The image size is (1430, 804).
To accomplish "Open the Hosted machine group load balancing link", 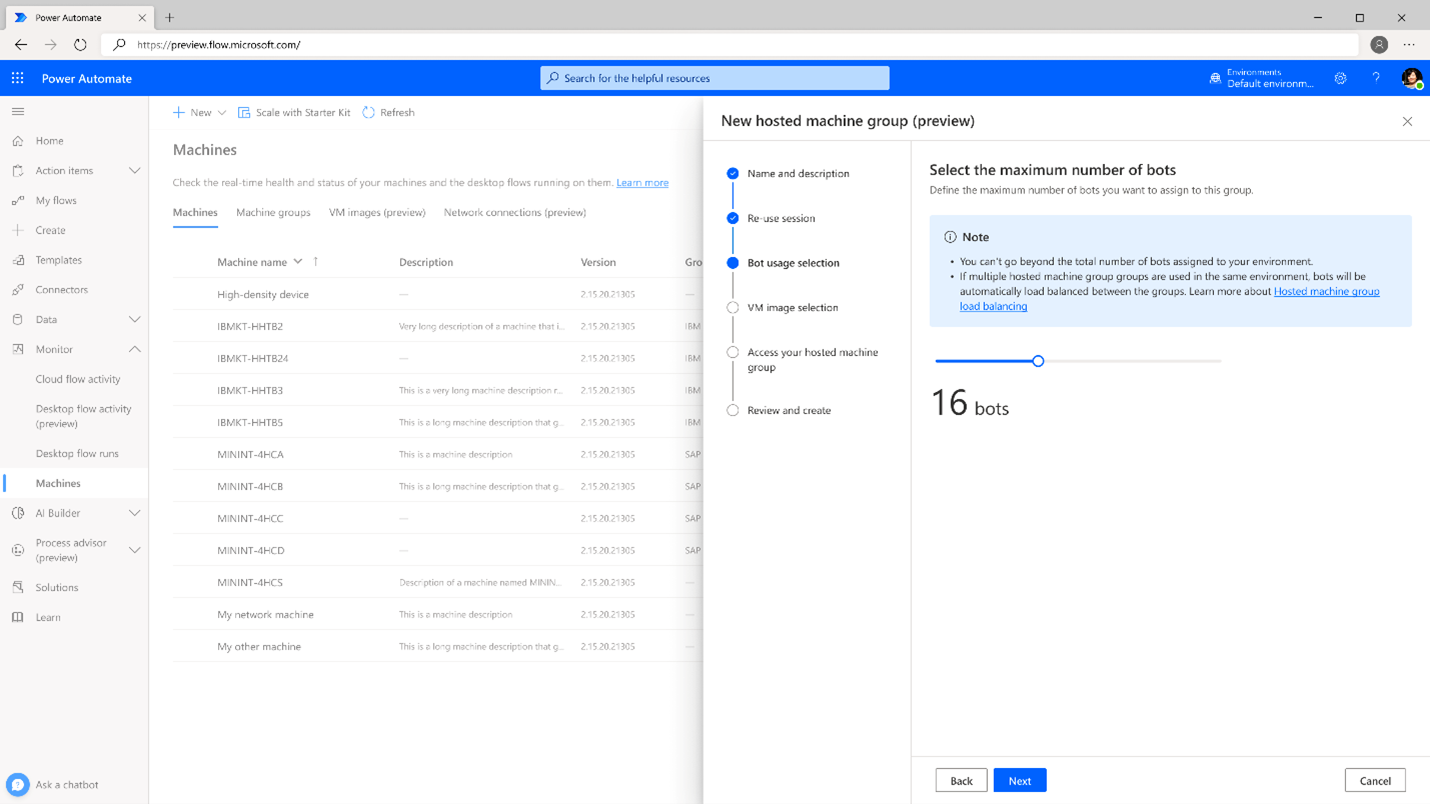I will tap(1327, 291).
